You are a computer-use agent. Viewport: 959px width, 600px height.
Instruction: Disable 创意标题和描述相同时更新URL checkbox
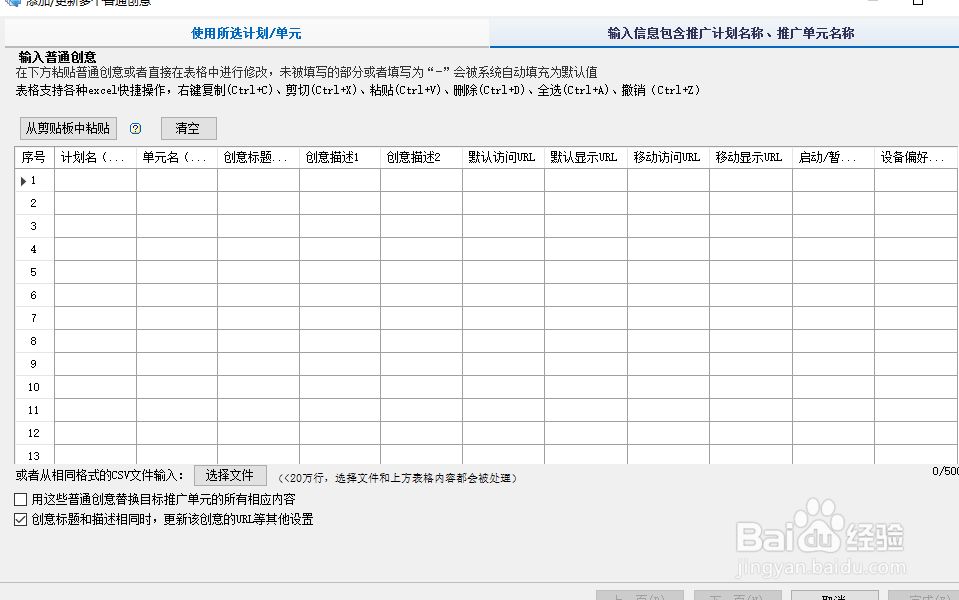[19, 518]
